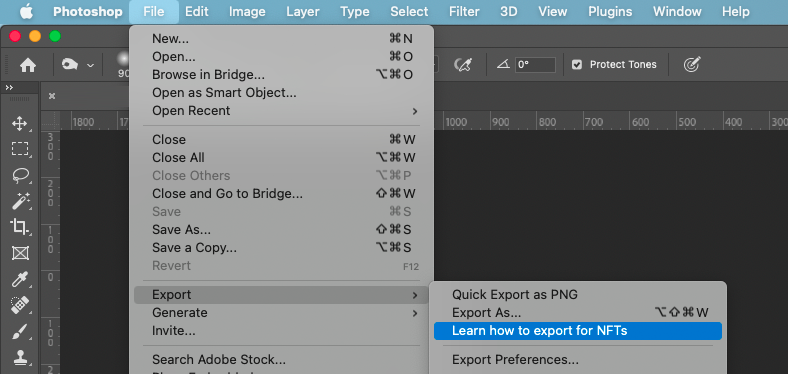The width and height of the screenshot is (788, 374).
Task: Toggle the Protect Tones checkbox
Action: pos(577,65)
